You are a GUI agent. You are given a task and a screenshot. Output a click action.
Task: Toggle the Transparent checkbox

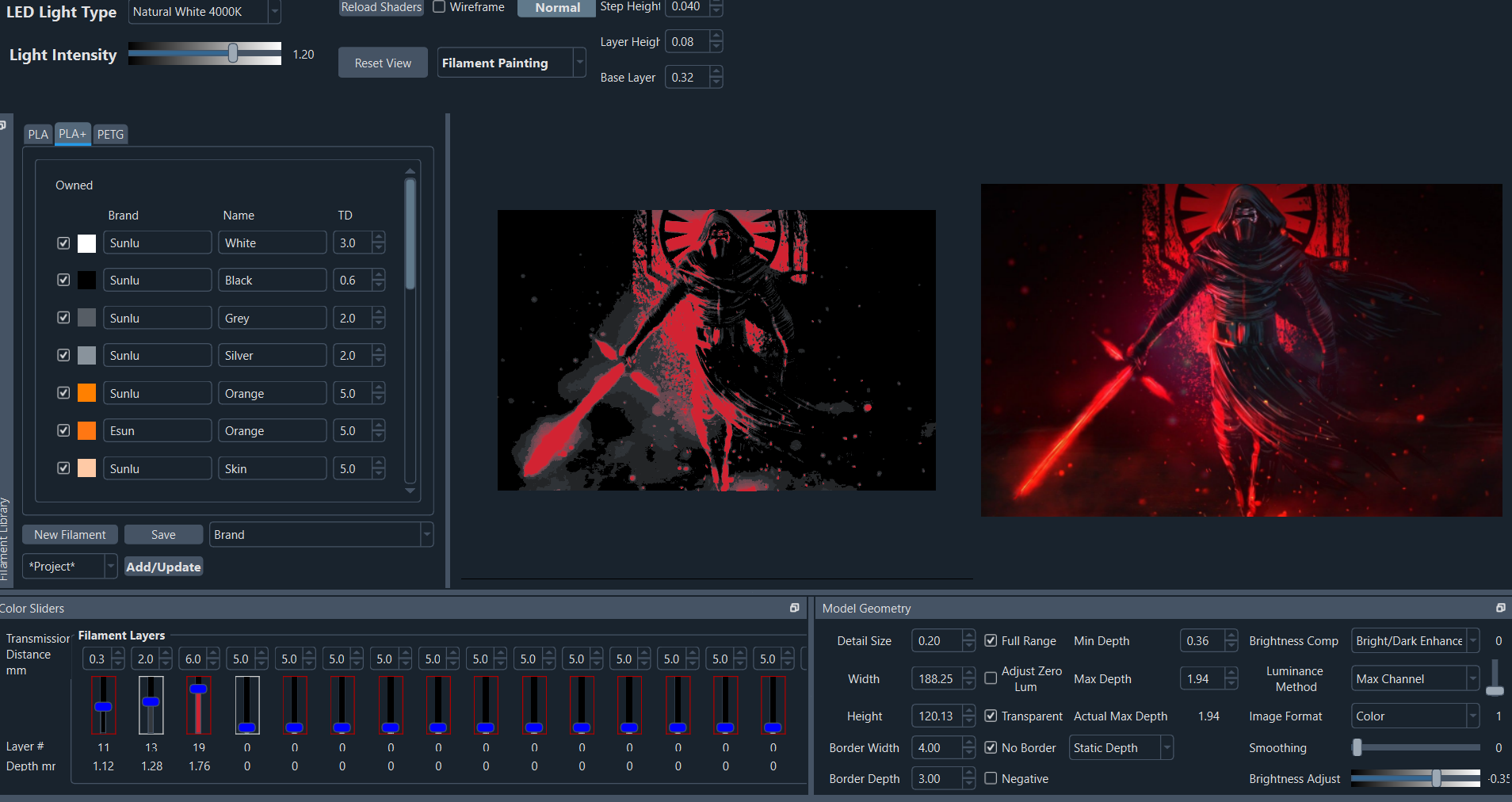click(991, 716)
